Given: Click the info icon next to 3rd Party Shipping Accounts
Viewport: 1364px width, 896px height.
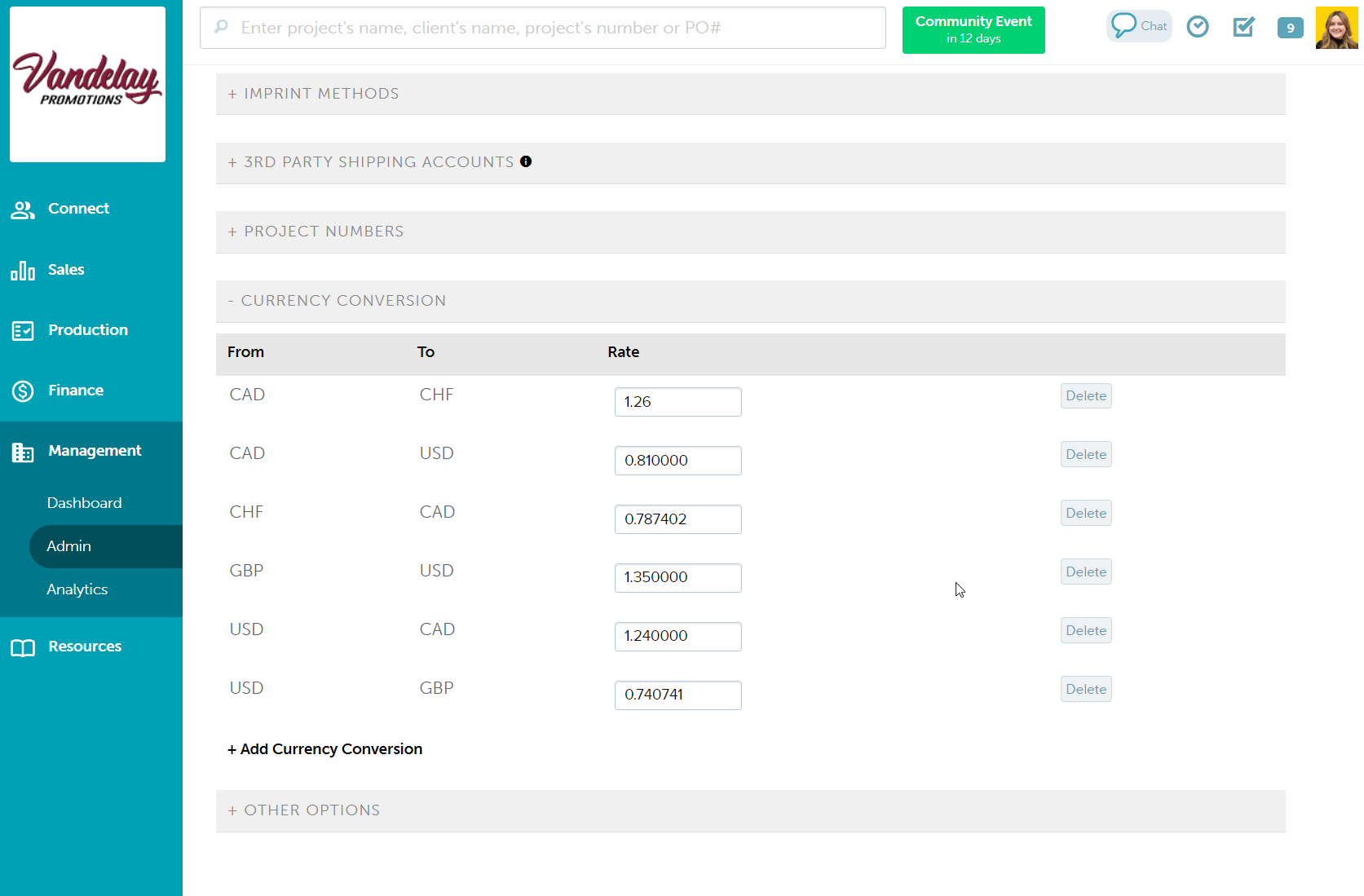Looking at the screenshot, I should coord(526,161).
